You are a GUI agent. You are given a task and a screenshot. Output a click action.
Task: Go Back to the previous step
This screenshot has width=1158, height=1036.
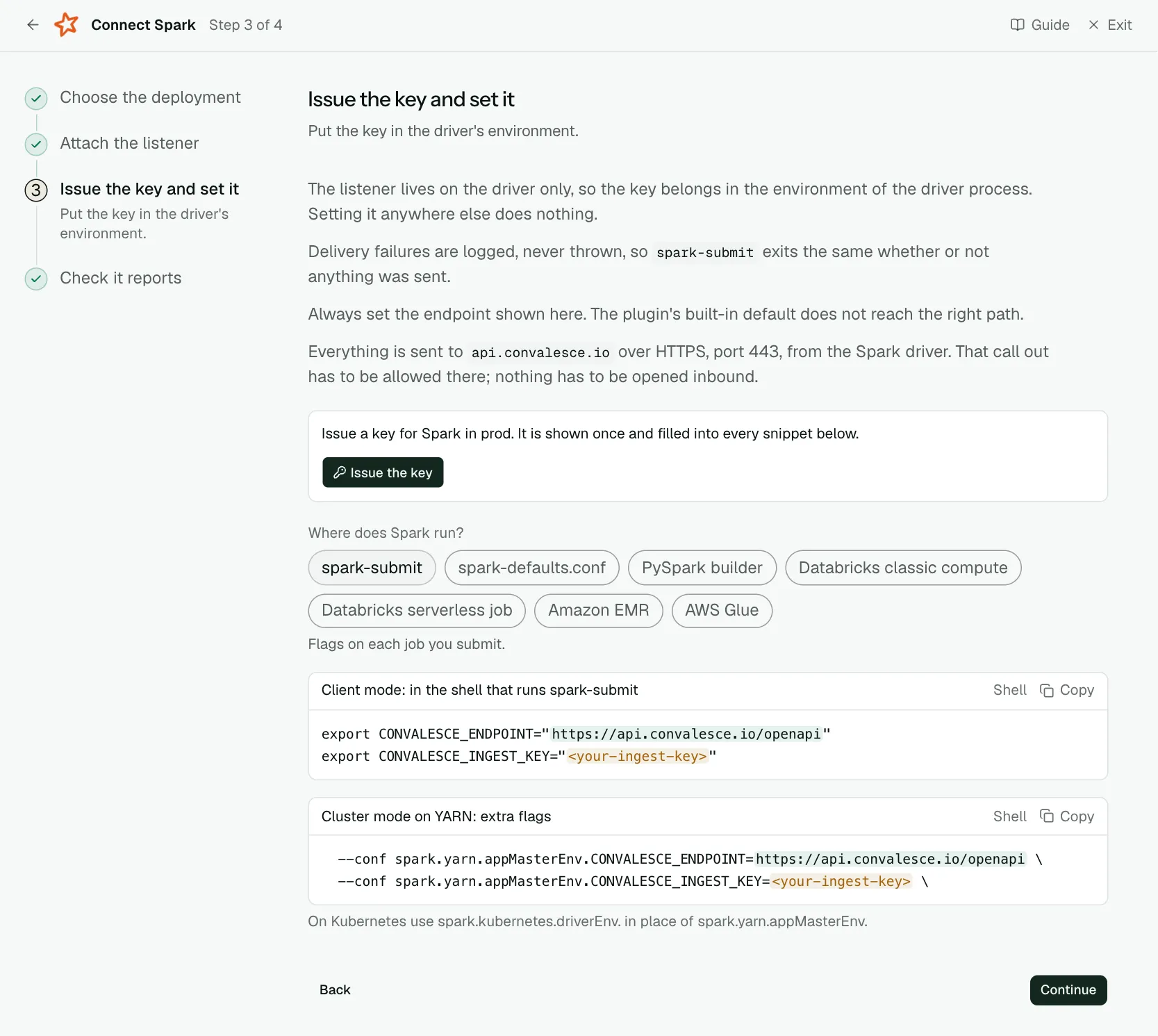(335, 990)
